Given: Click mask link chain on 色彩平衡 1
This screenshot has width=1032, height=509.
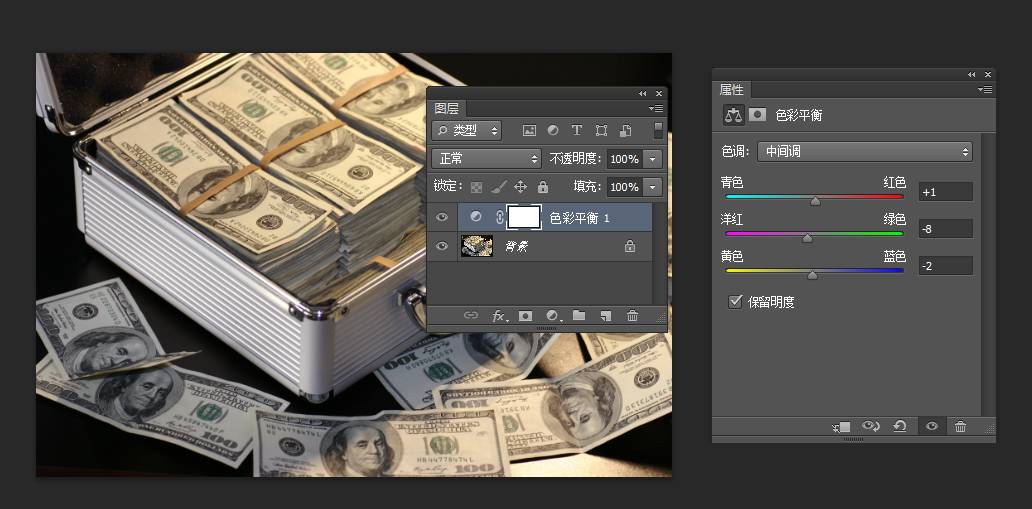Looking at the screenshot, I should [500, 217].
